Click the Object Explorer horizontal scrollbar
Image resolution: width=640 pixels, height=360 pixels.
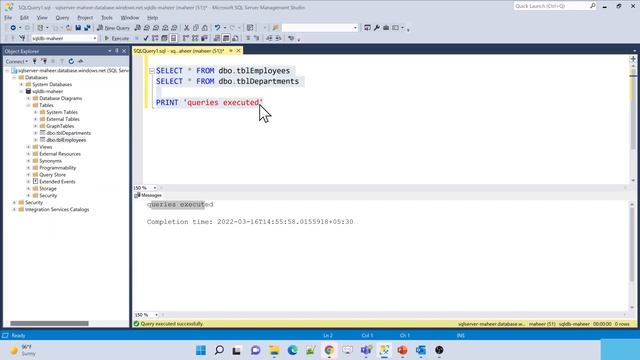click(49, 323)
